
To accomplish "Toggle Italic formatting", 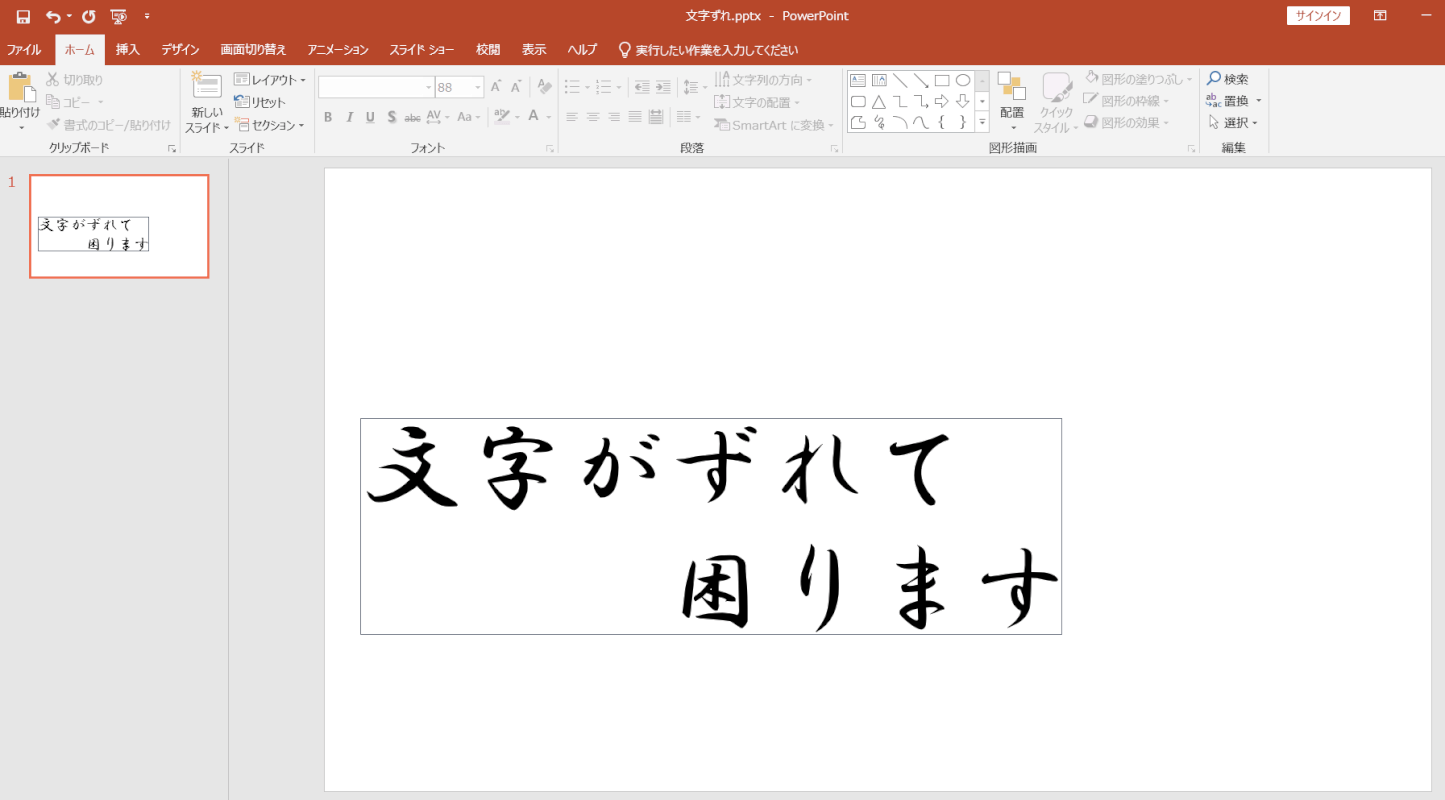I will 349,117.
